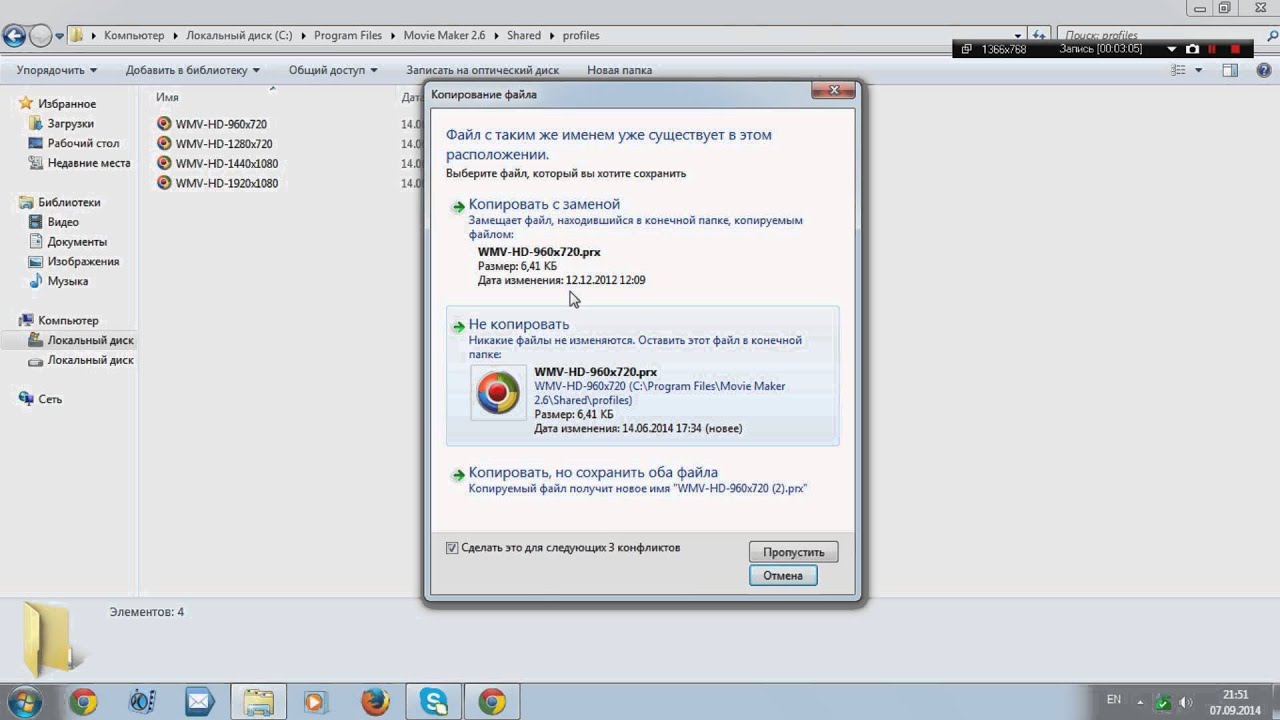Select file WMV-HD-1920x1080 in list
1280x720 pixels.
[227, 183]
